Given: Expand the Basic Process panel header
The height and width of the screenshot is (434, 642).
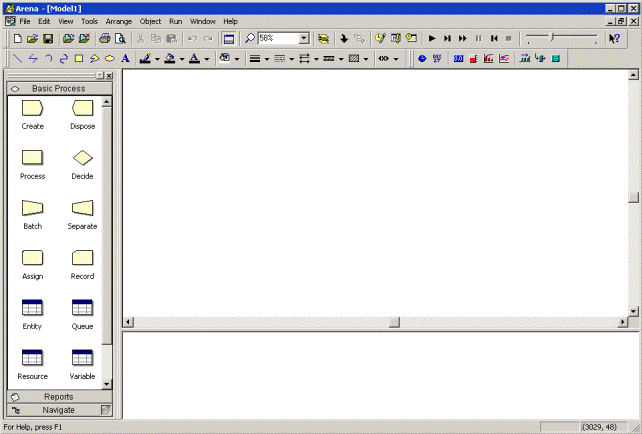Looking at the screenshot, I should (59, 88).
